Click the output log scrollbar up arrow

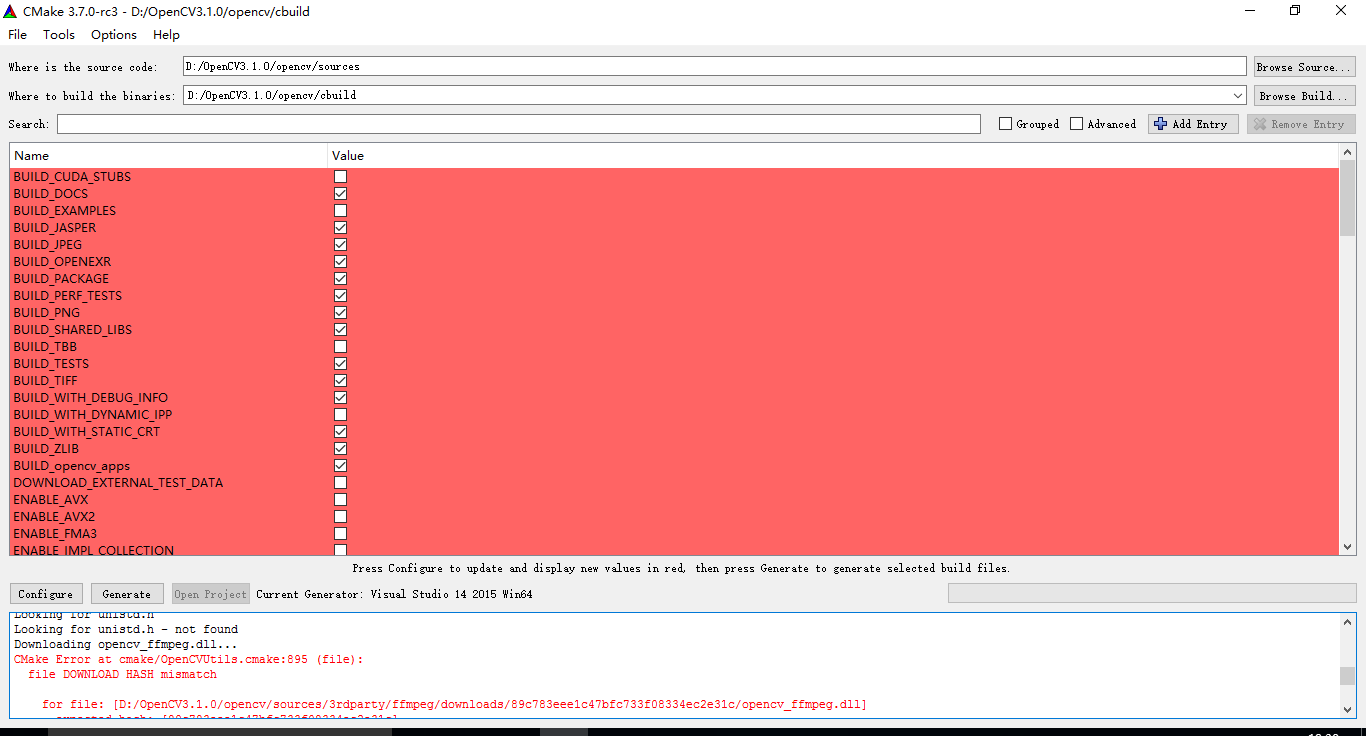[x=1347, y=622]
